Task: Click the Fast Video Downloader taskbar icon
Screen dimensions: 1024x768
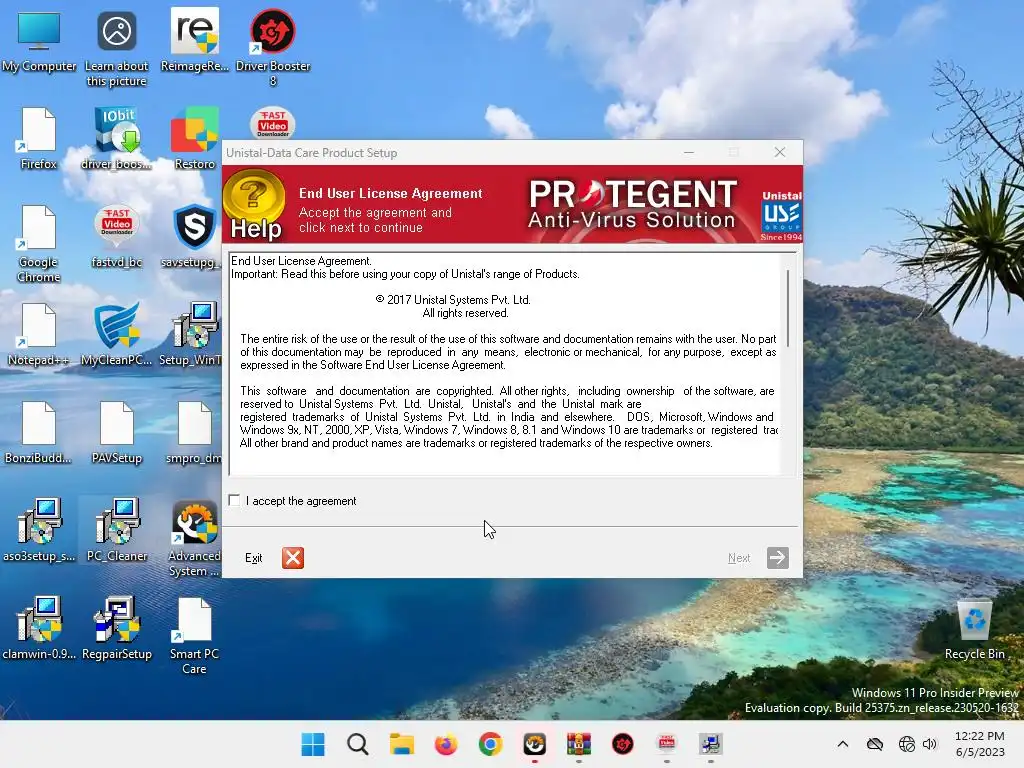Action: click(x=667, y=744)
